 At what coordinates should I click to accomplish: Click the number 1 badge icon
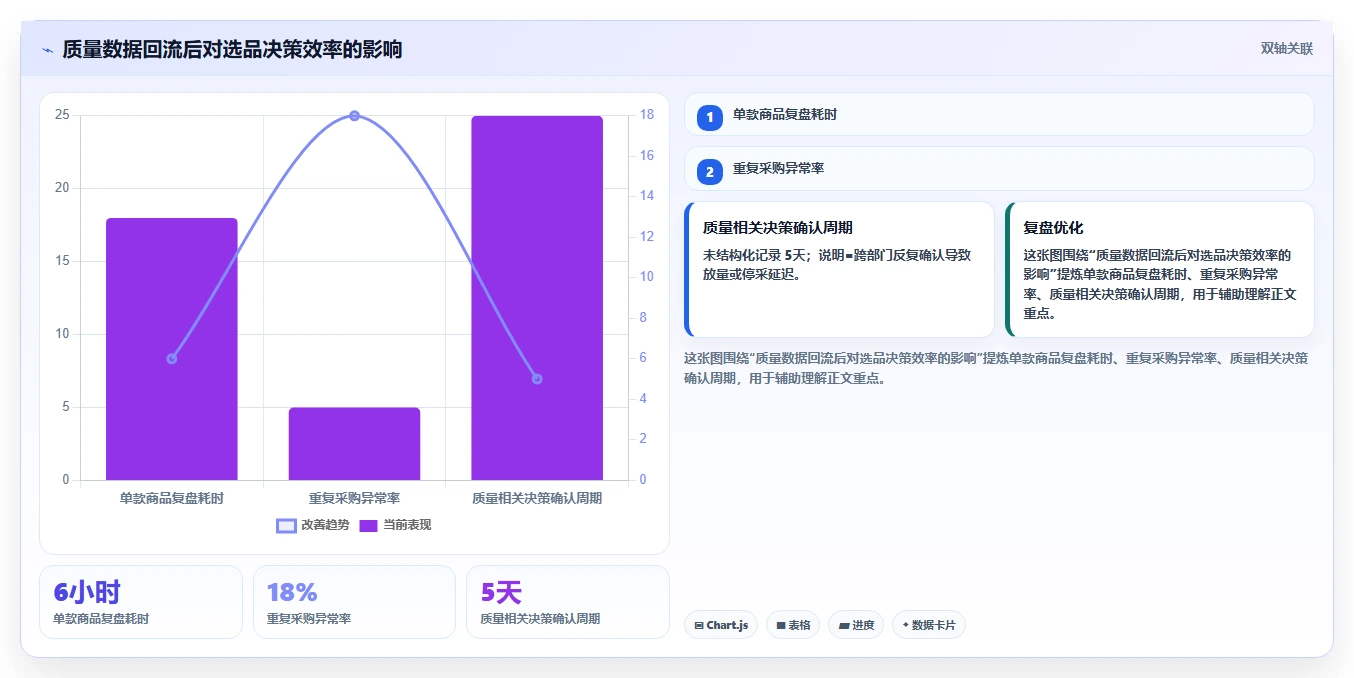click(710, 117)
